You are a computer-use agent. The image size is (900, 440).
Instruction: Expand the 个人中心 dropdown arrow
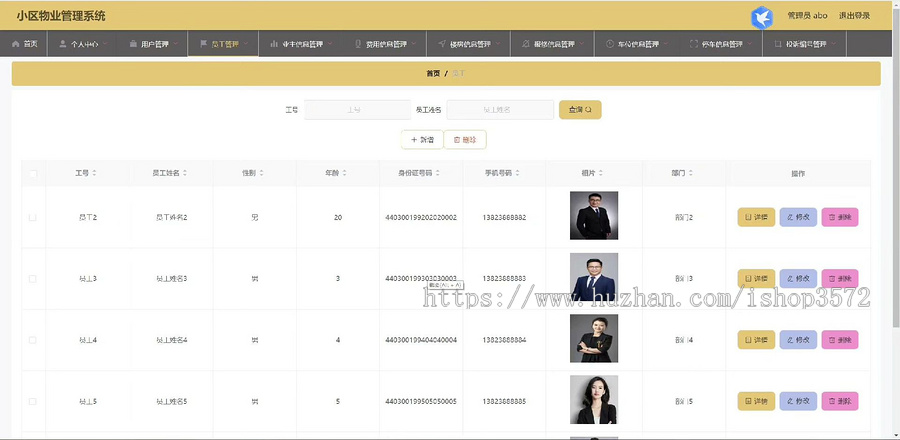(104, 44)
